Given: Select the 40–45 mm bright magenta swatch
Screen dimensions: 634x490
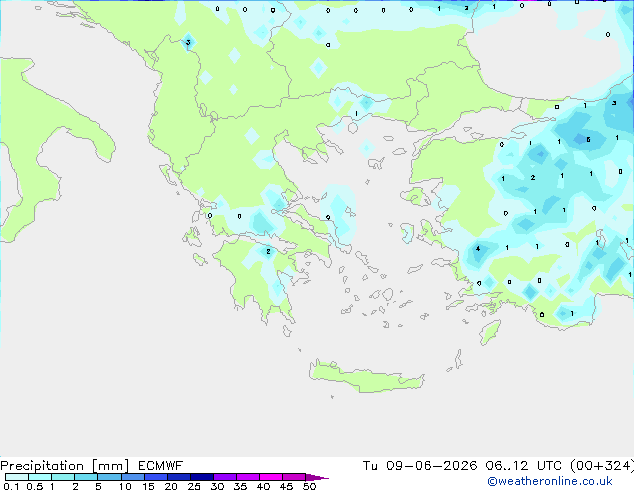Looking at the screenshot, I should pos(271,477).
